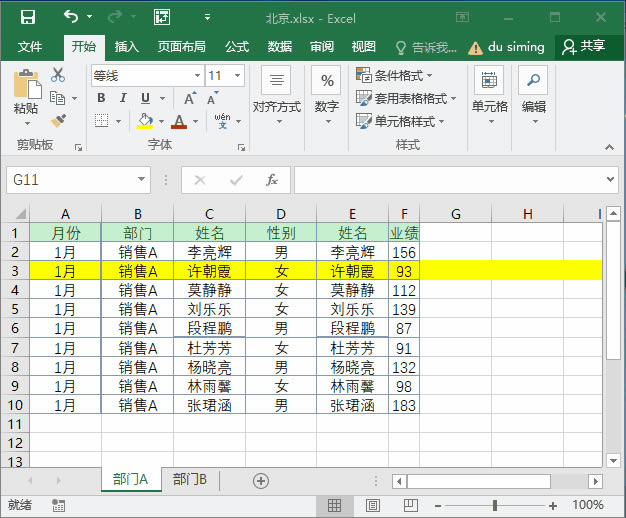Screen dimensions: 626x518
Task: Click the Decrease Font Size icon
Action: pos(212,98)
